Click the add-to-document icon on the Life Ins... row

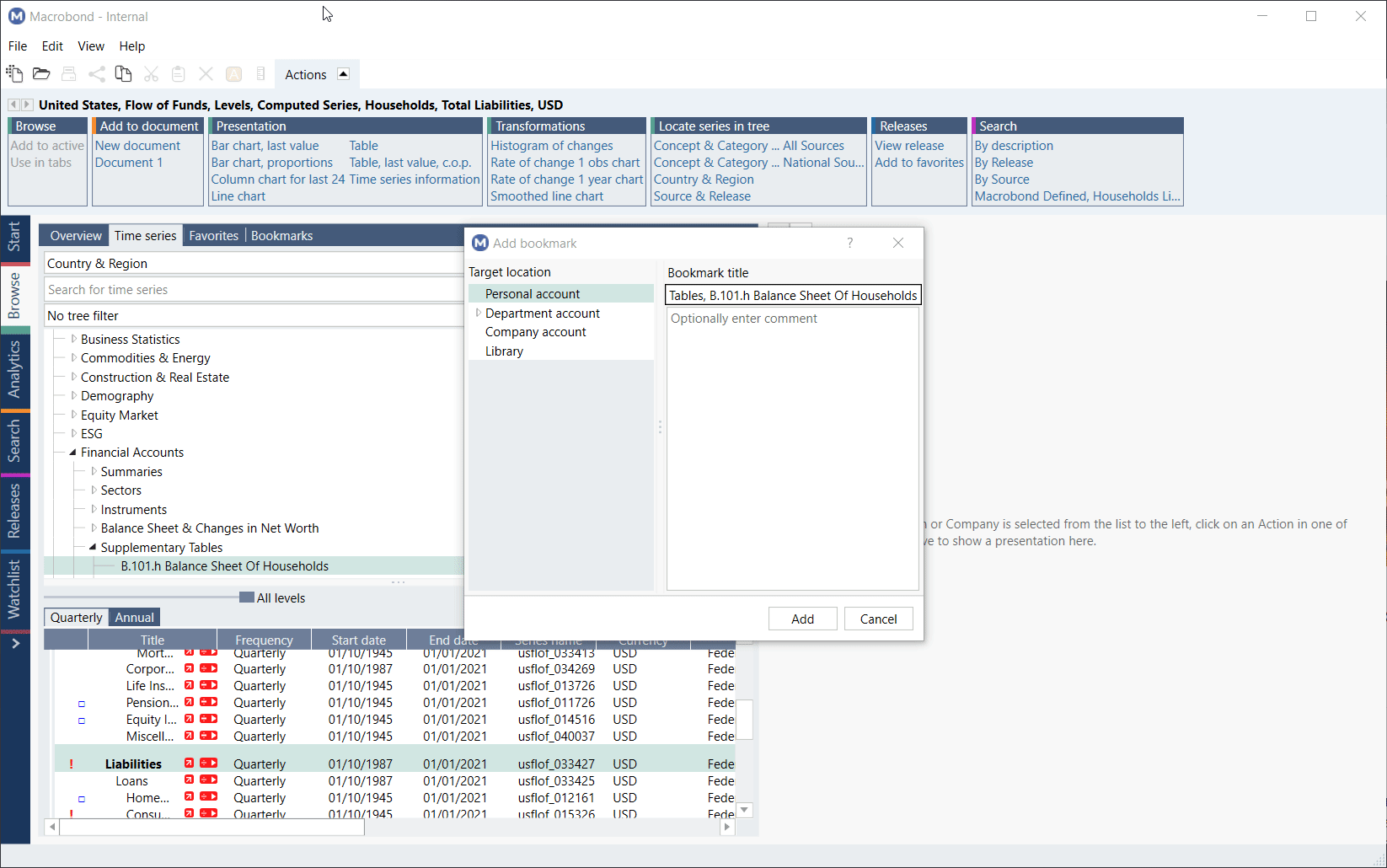pos(209,685)
